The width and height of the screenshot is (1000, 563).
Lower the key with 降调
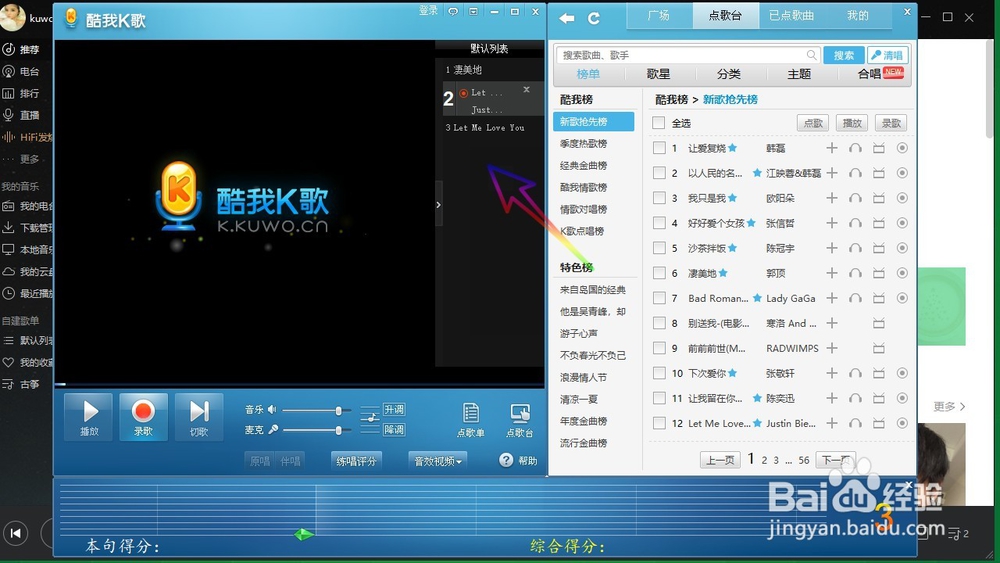coord(393,430)
